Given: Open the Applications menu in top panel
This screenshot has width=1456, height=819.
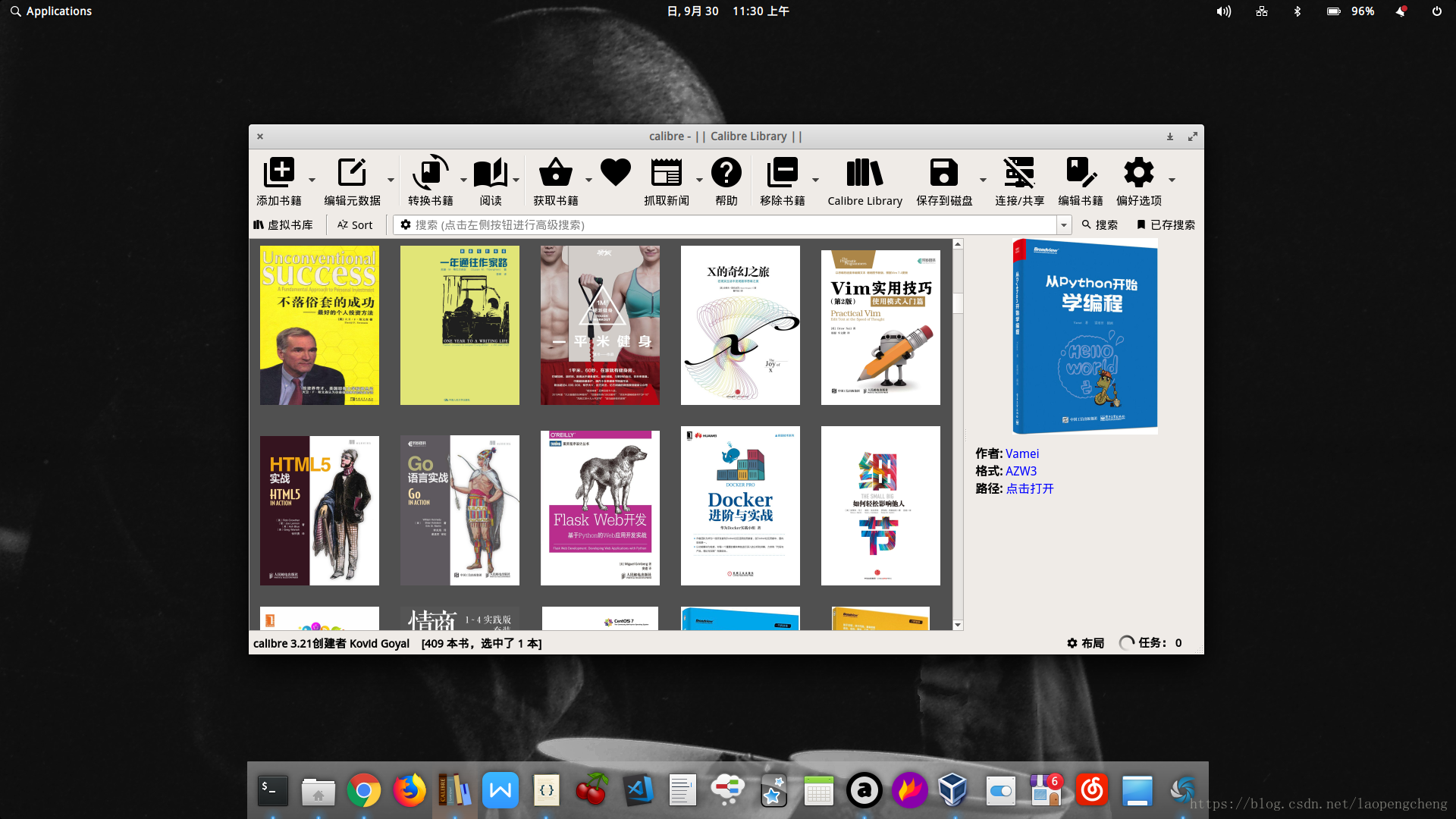Looking at the screenshot, I should coord(51,11).
